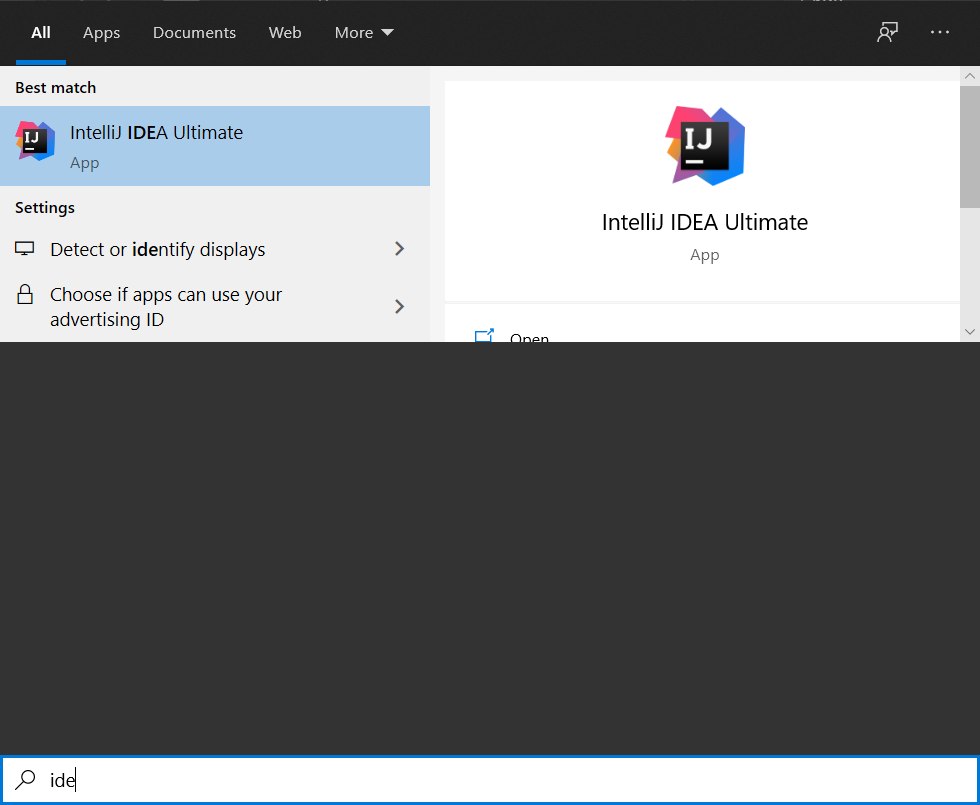The image size is (980, 805).
Task: Click the large IntelliJ IDEA logo in preview
Action: [705, 146]
